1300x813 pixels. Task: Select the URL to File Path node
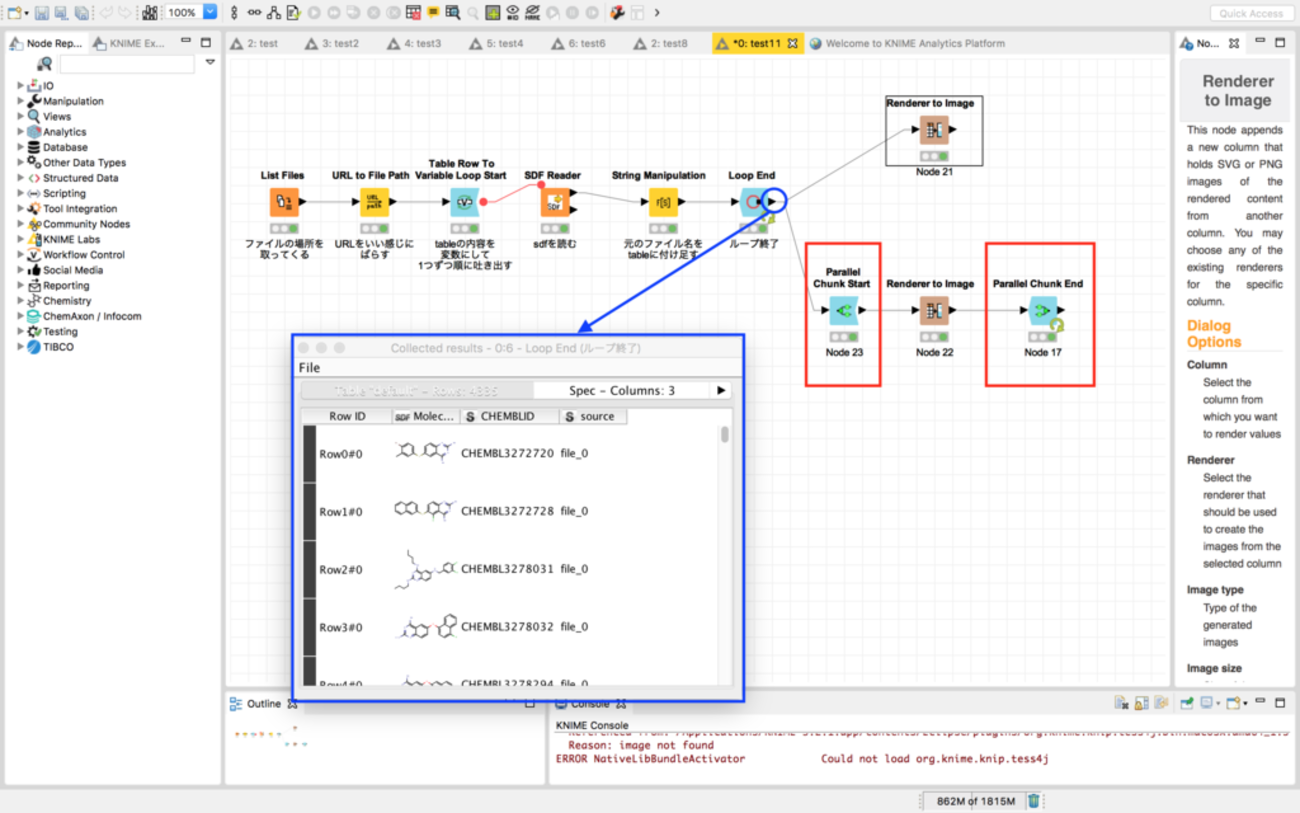coord(374,203)
